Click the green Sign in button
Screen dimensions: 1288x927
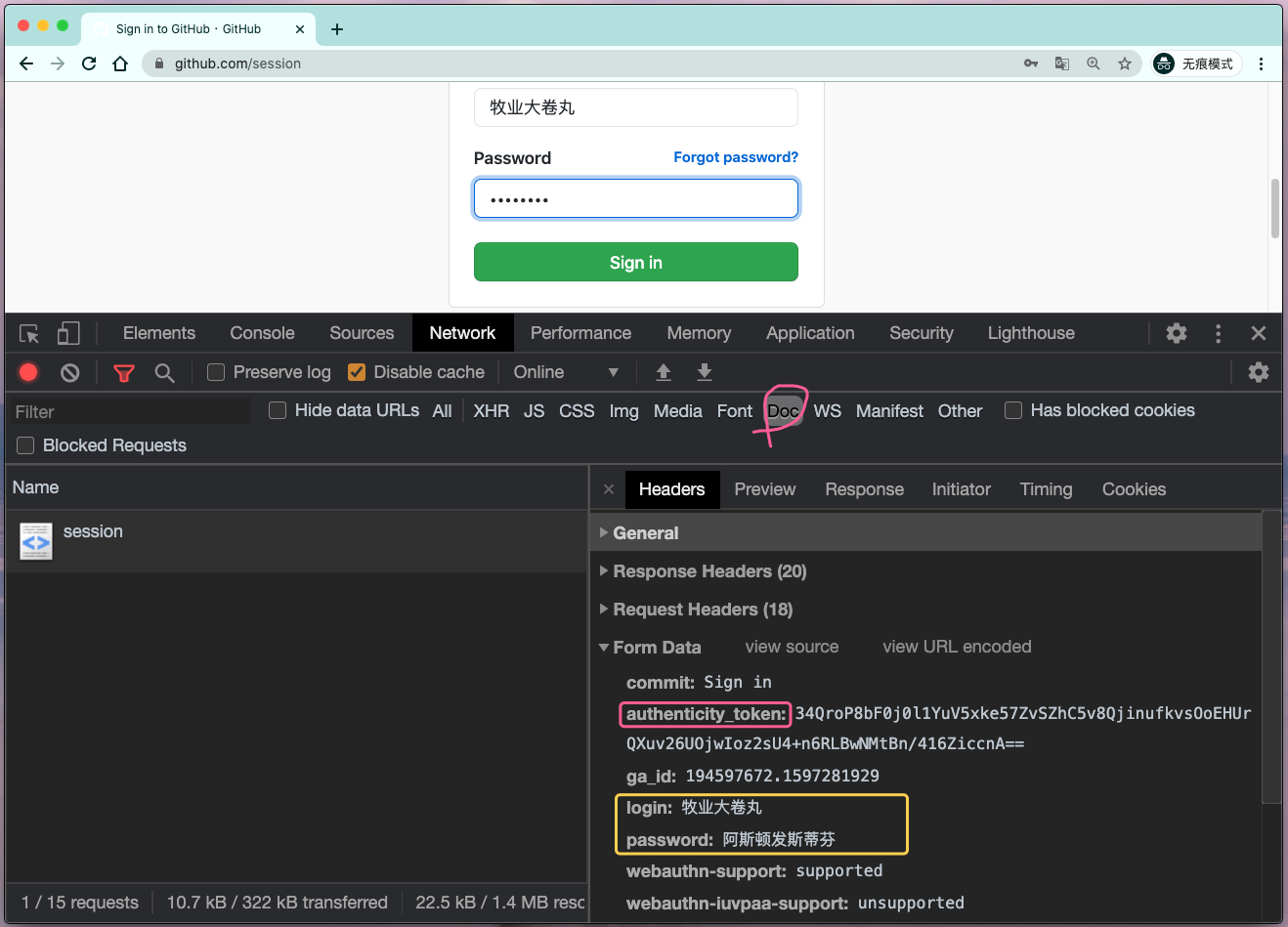(x=636, y=262)
